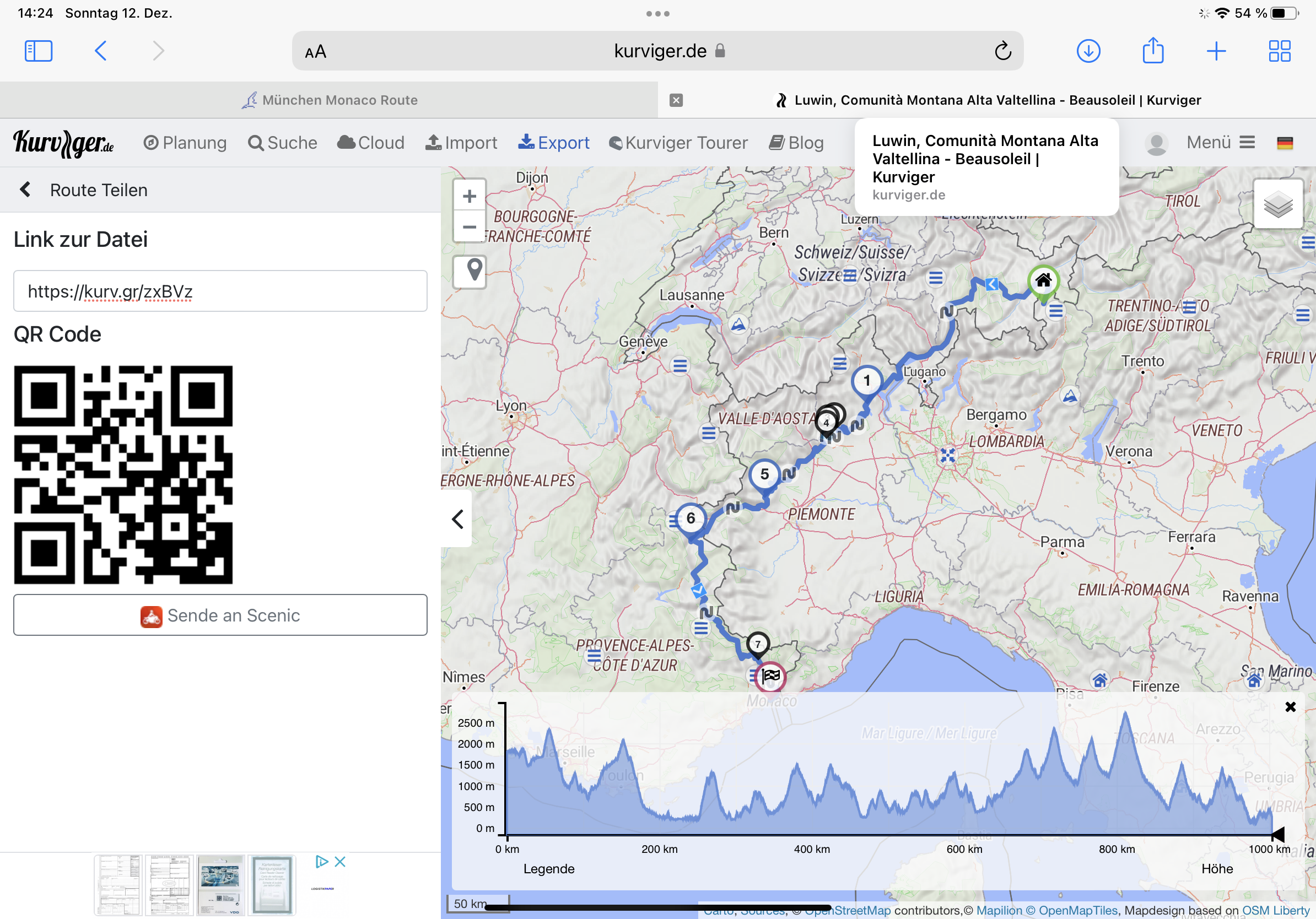Screen dimensions: 1316x919
Task: Close the current Kurviger tab
Action: point(676,100)
